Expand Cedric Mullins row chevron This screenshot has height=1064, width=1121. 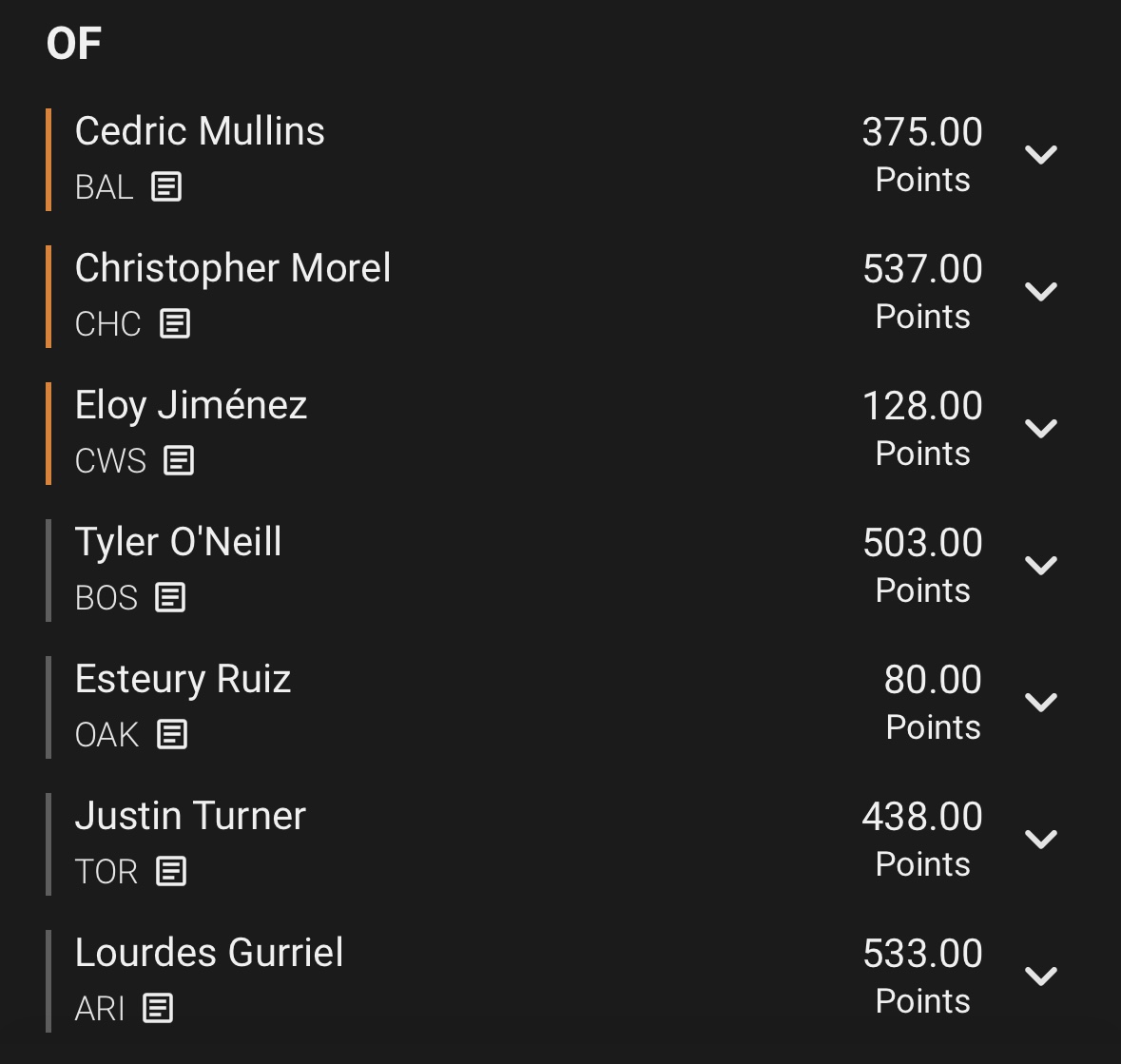(x=1041, y=154)
